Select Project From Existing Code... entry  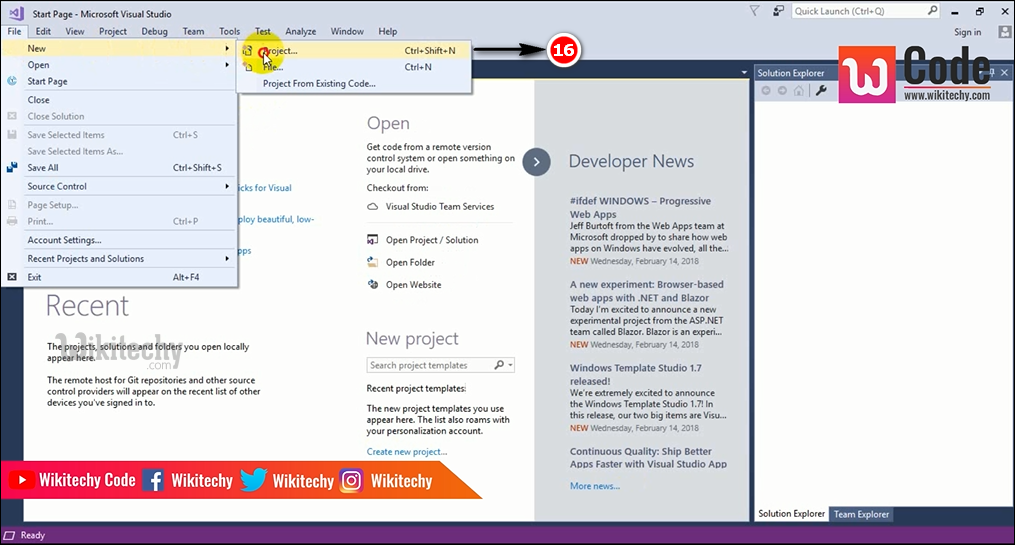tap(319, 84)
